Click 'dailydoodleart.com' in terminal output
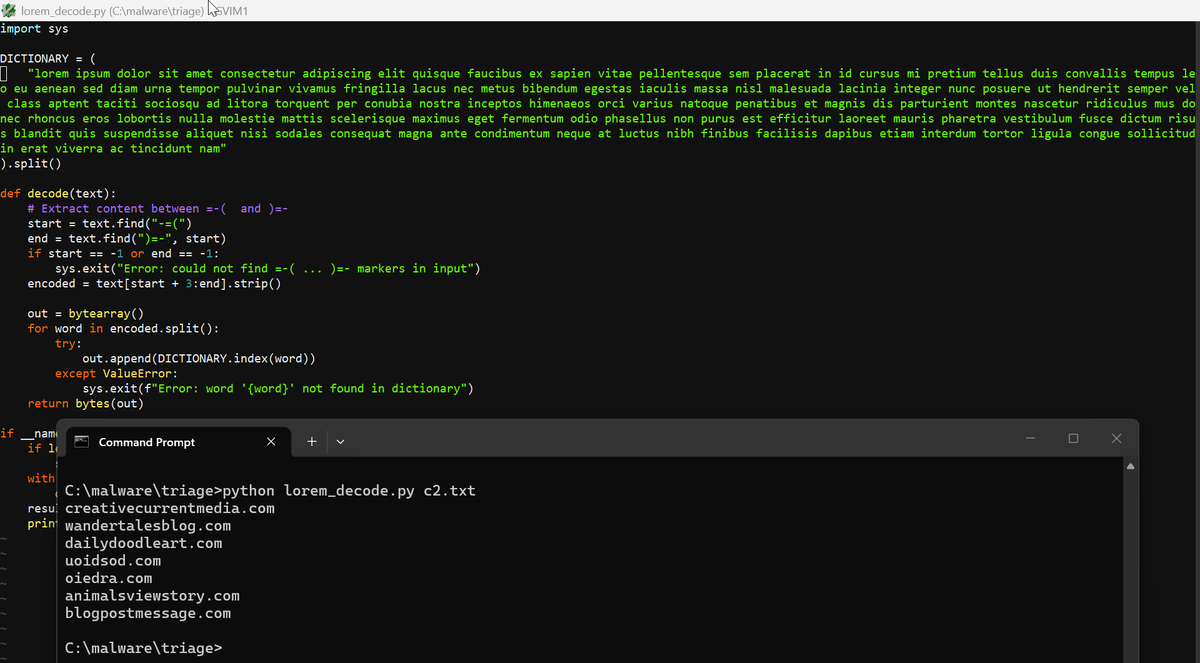This screenshot has width=1200, height=663. click(x=143, y=543)
